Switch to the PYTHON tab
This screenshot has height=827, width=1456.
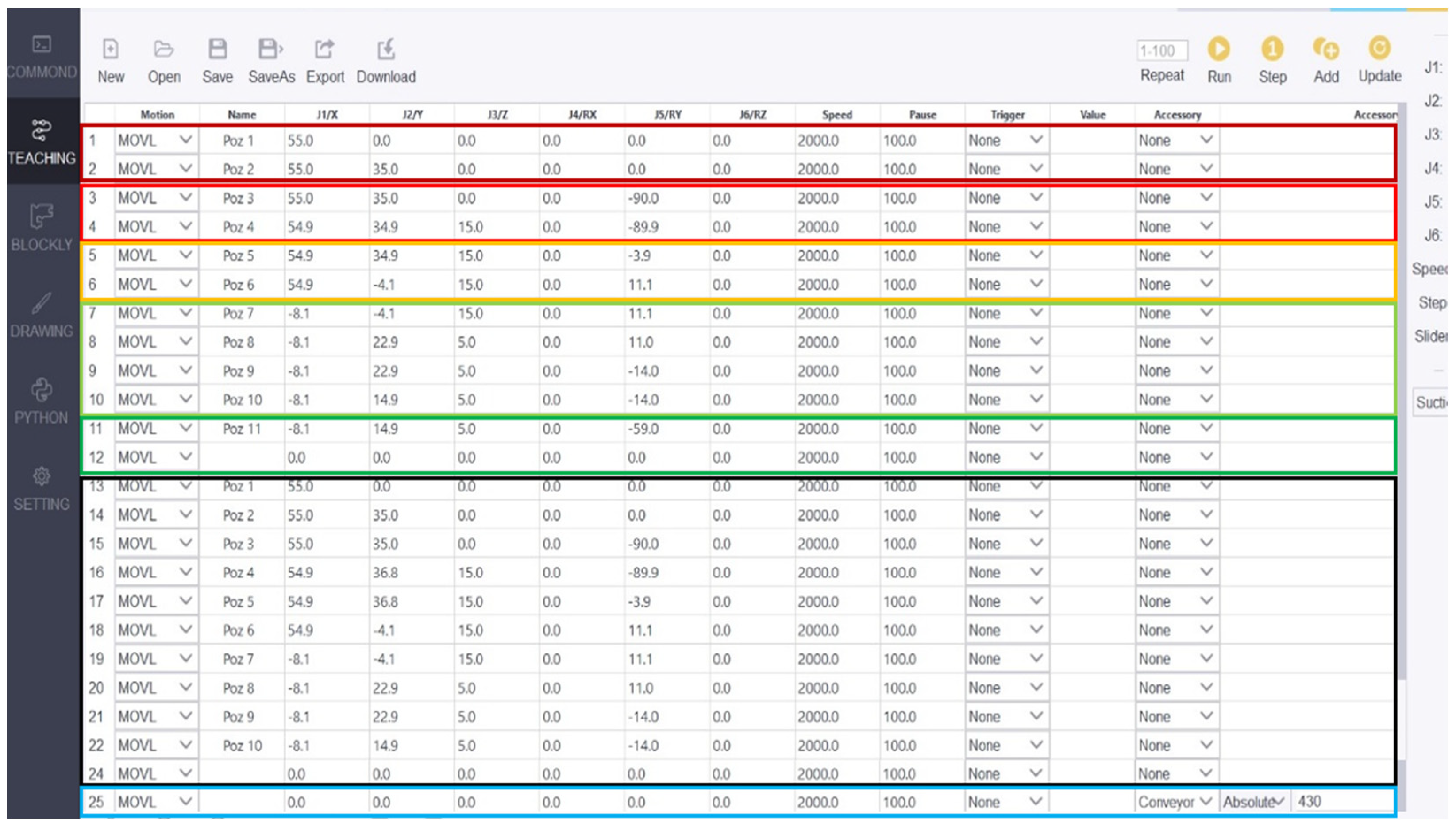[42, 400]
